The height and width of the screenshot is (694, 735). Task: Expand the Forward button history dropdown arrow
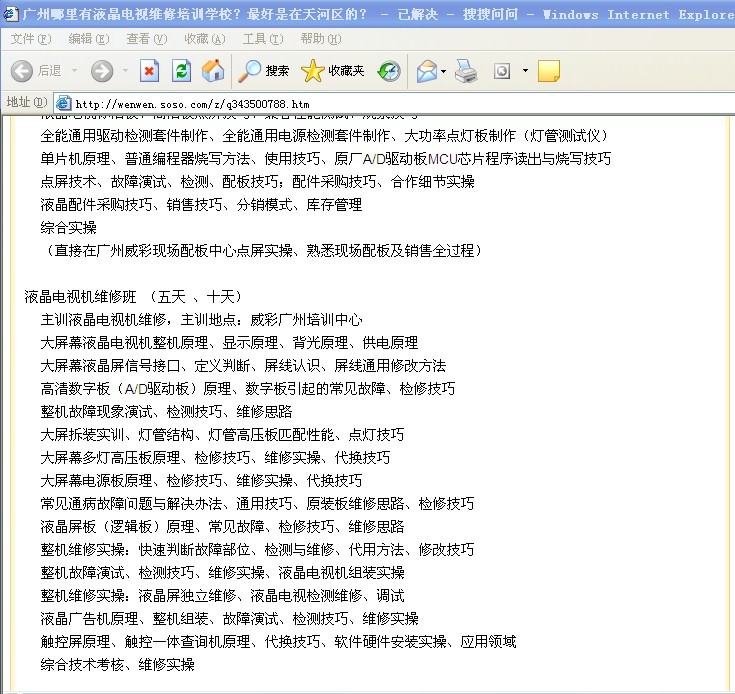[x=125, y=71]
